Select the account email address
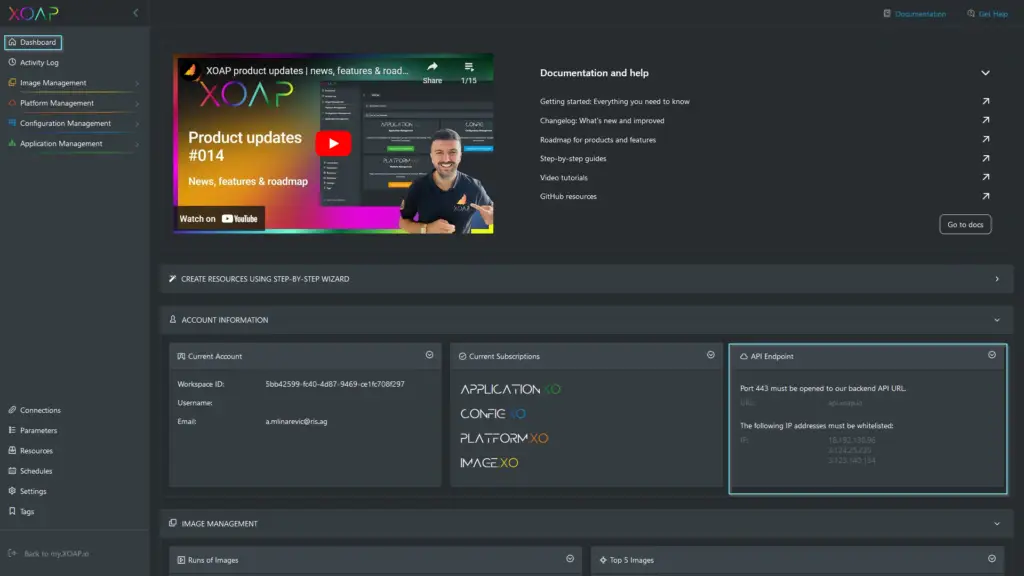1024x576 pixels. coord(296,421)
